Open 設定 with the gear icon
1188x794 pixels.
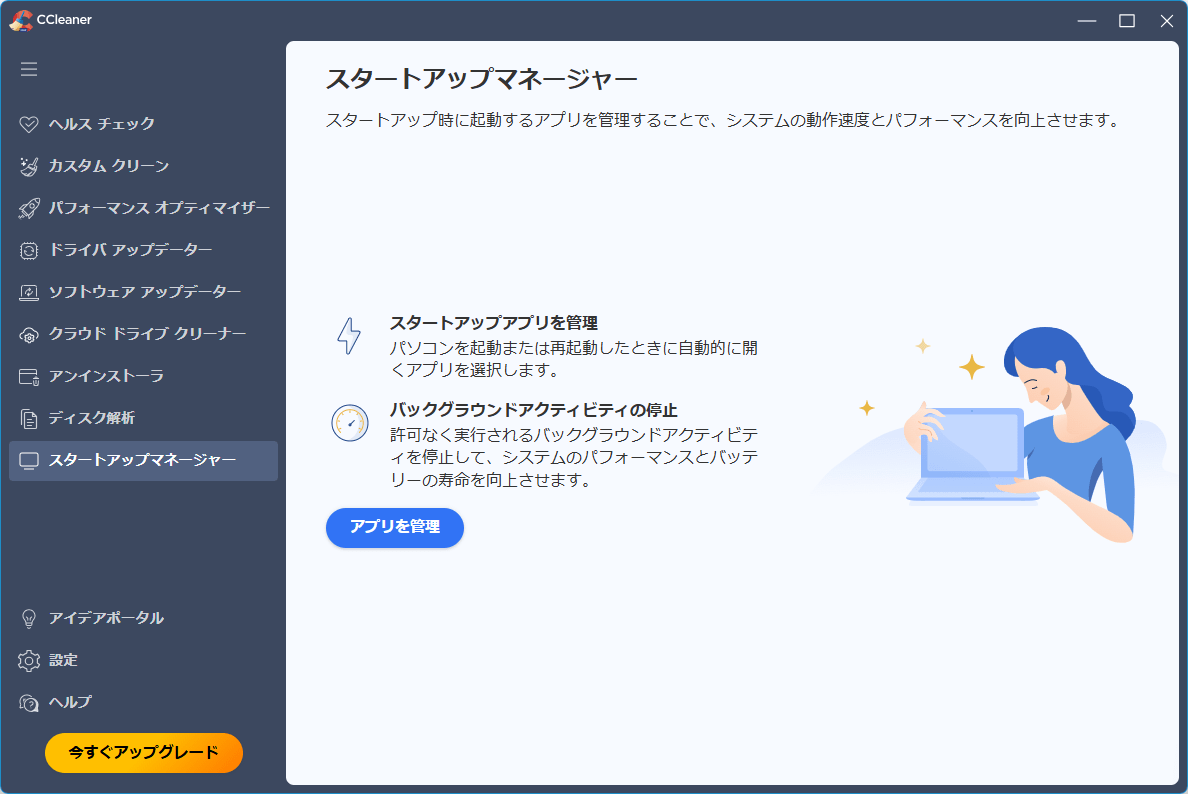click(x=63, y=660)
